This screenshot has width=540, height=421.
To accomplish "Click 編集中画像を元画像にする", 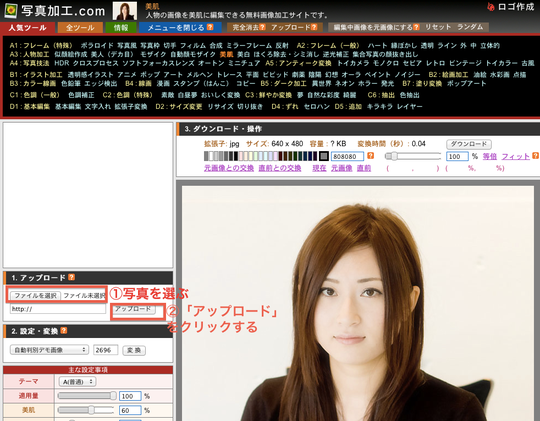I will click(373, 27).
